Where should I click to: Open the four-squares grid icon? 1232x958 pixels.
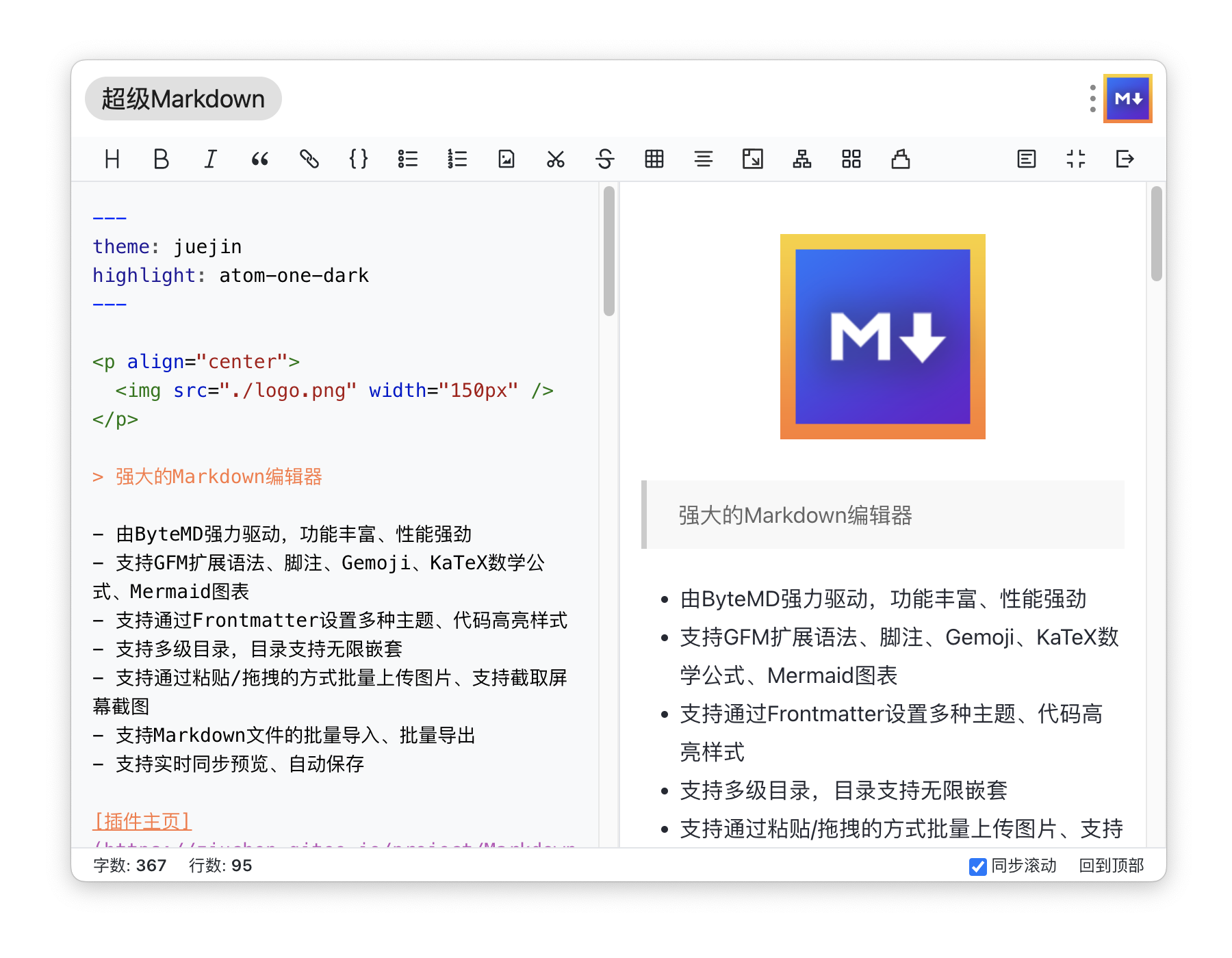click(851, 159)
